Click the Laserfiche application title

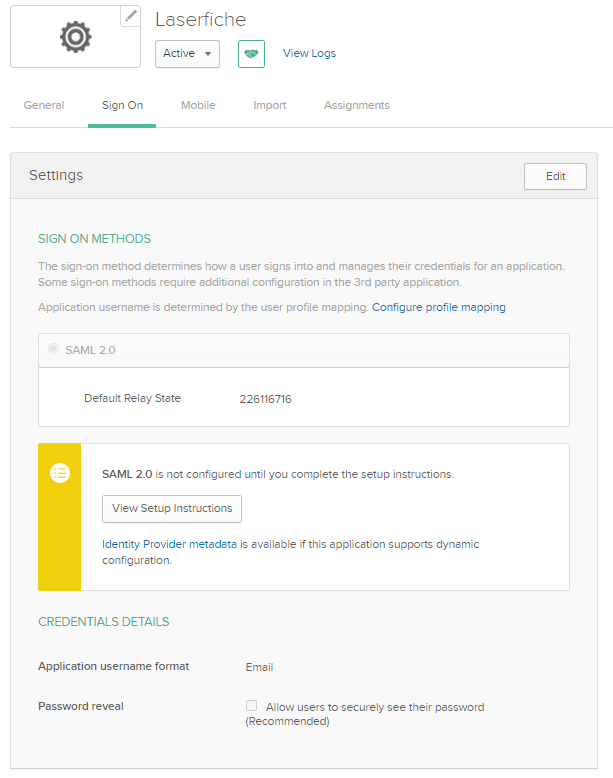click(200, 20)
